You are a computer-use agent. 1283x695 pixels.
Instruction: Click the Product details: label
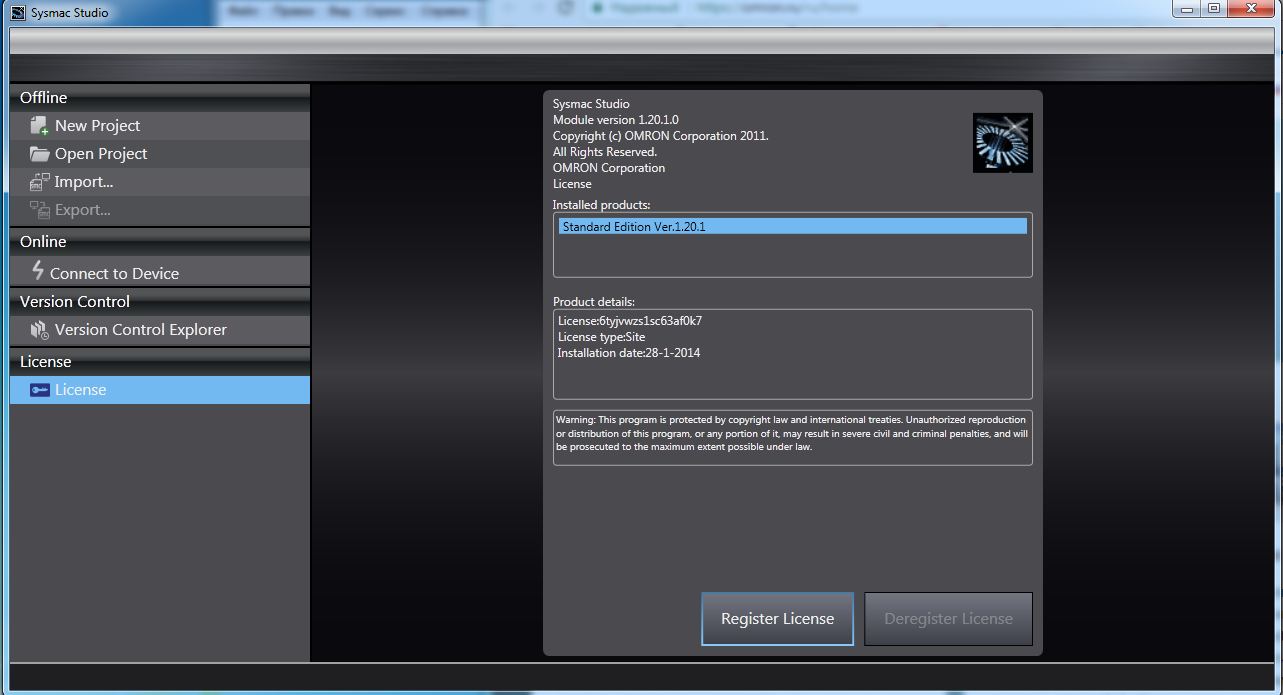[593, 302]
